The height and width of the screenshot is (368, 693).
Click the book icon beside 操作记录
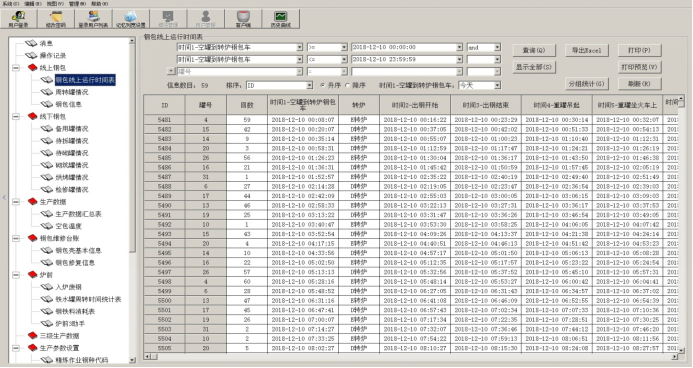click(x=31, y=56)
